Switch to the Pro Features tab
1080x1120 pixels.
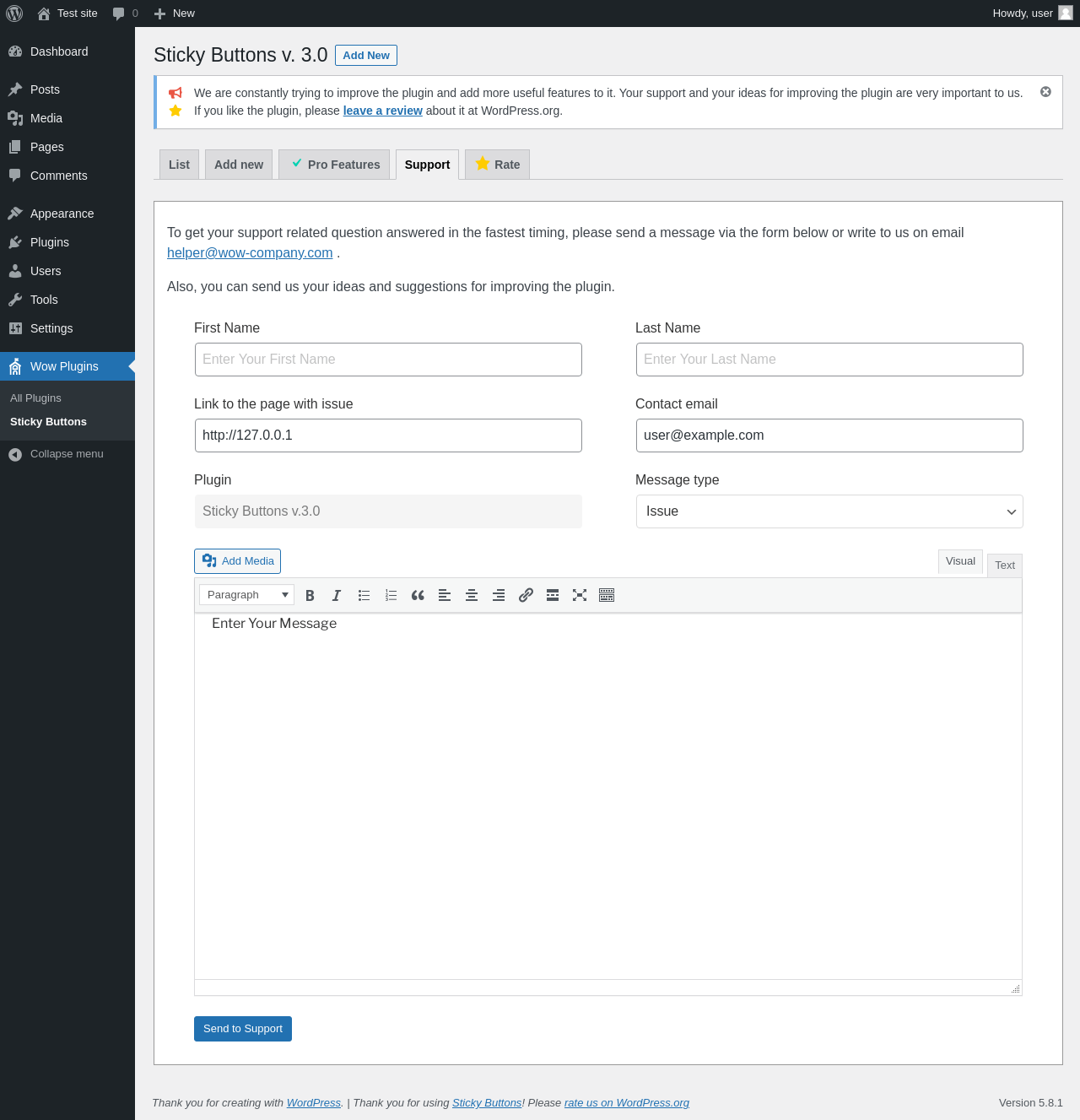(334, 165)
